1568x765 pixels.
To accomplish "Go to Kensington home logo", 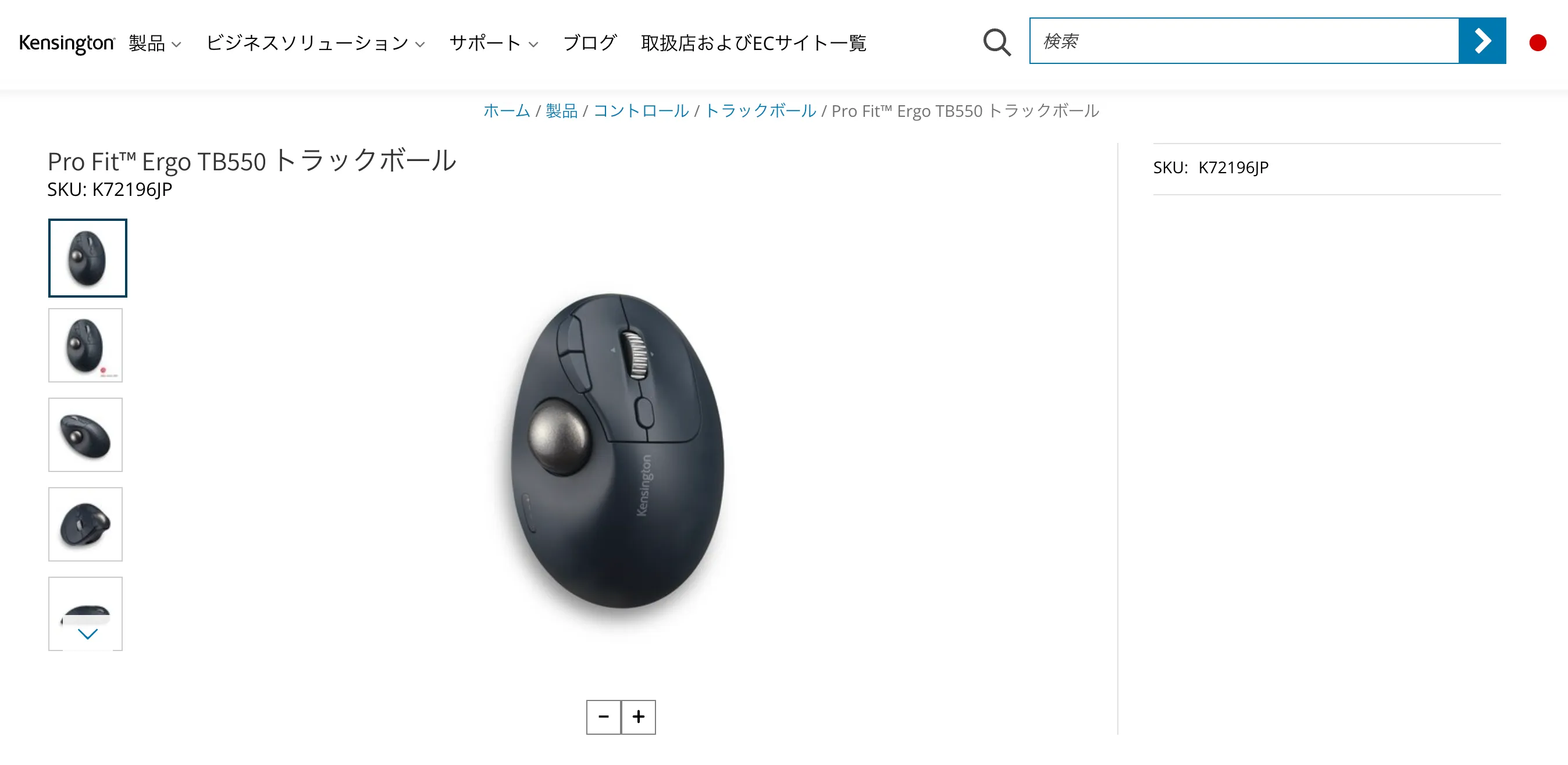I will pyautogui.click(x=67, y=42).
